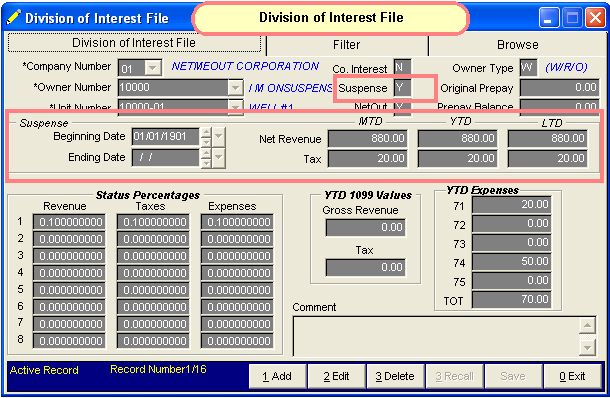Click Revenue status percentage row 1
610x398 pixels.
click(69, 222)
